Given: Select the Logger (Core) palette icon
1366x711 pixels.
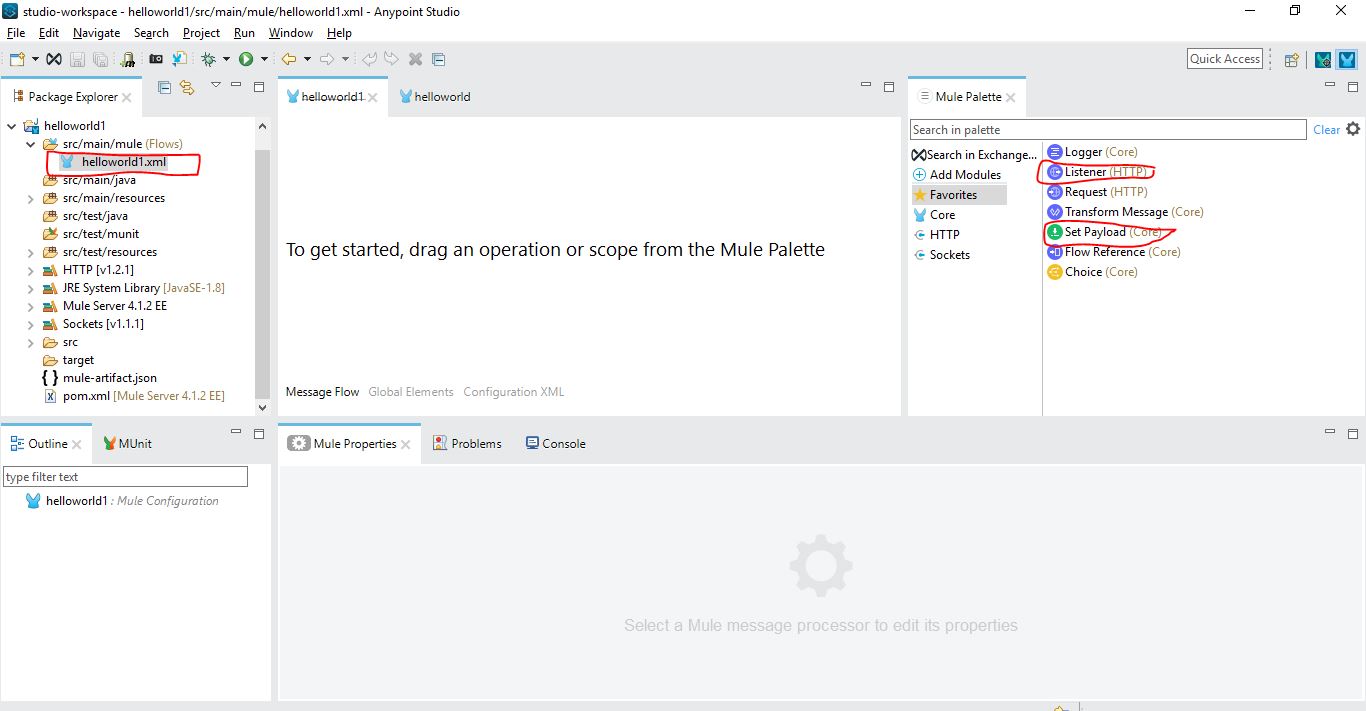Looking at the screenshot, I should pyautogui.click(x=1054, y=152).
